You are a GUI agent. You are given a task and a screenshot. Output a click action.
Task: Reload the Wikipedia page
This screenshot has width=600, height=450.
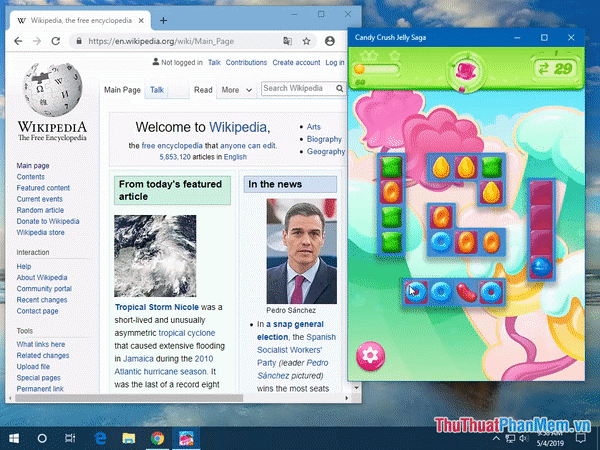[x=56, y=41]
